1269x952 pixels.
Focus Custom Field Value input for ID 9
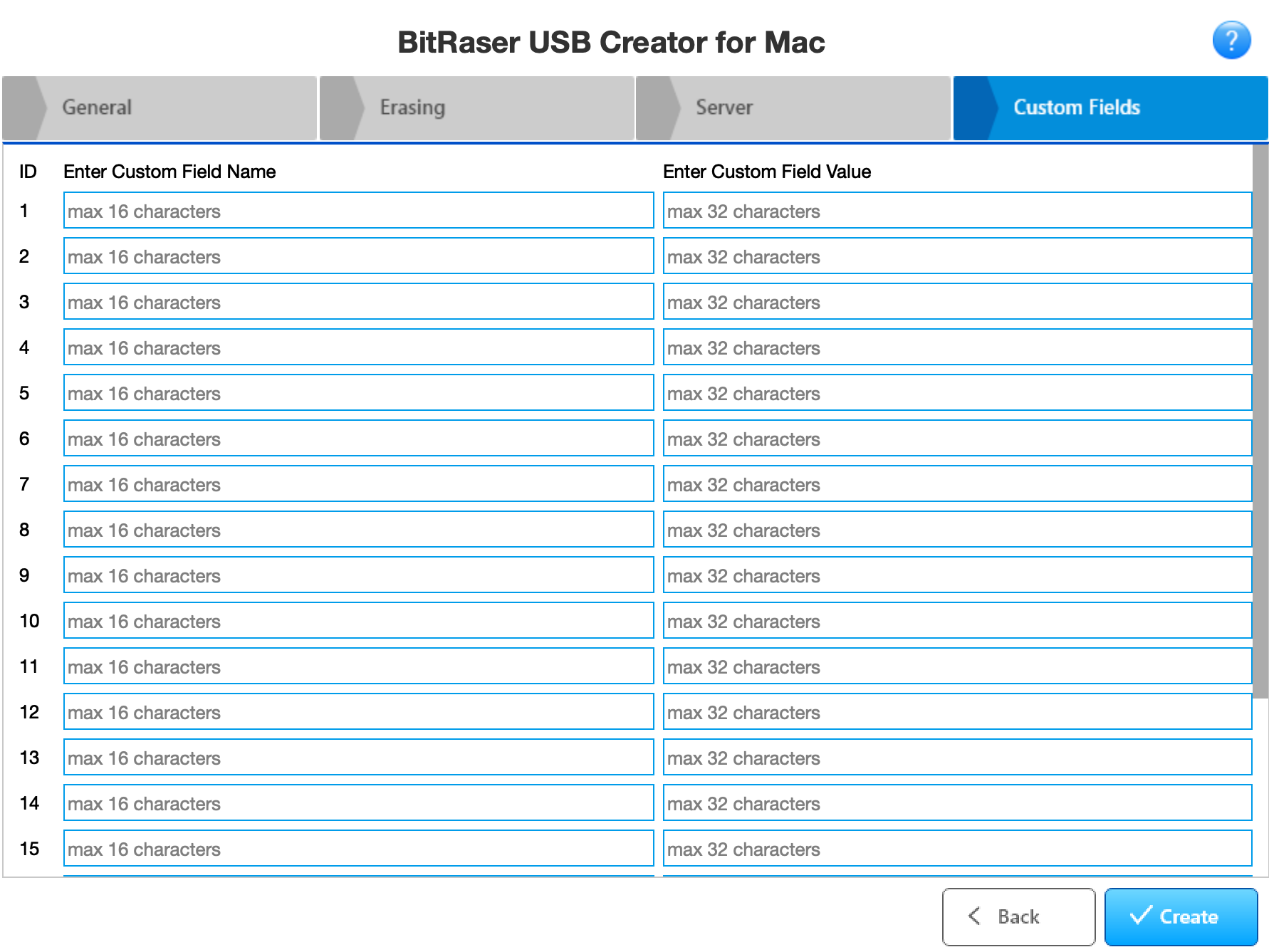(957, 575)
